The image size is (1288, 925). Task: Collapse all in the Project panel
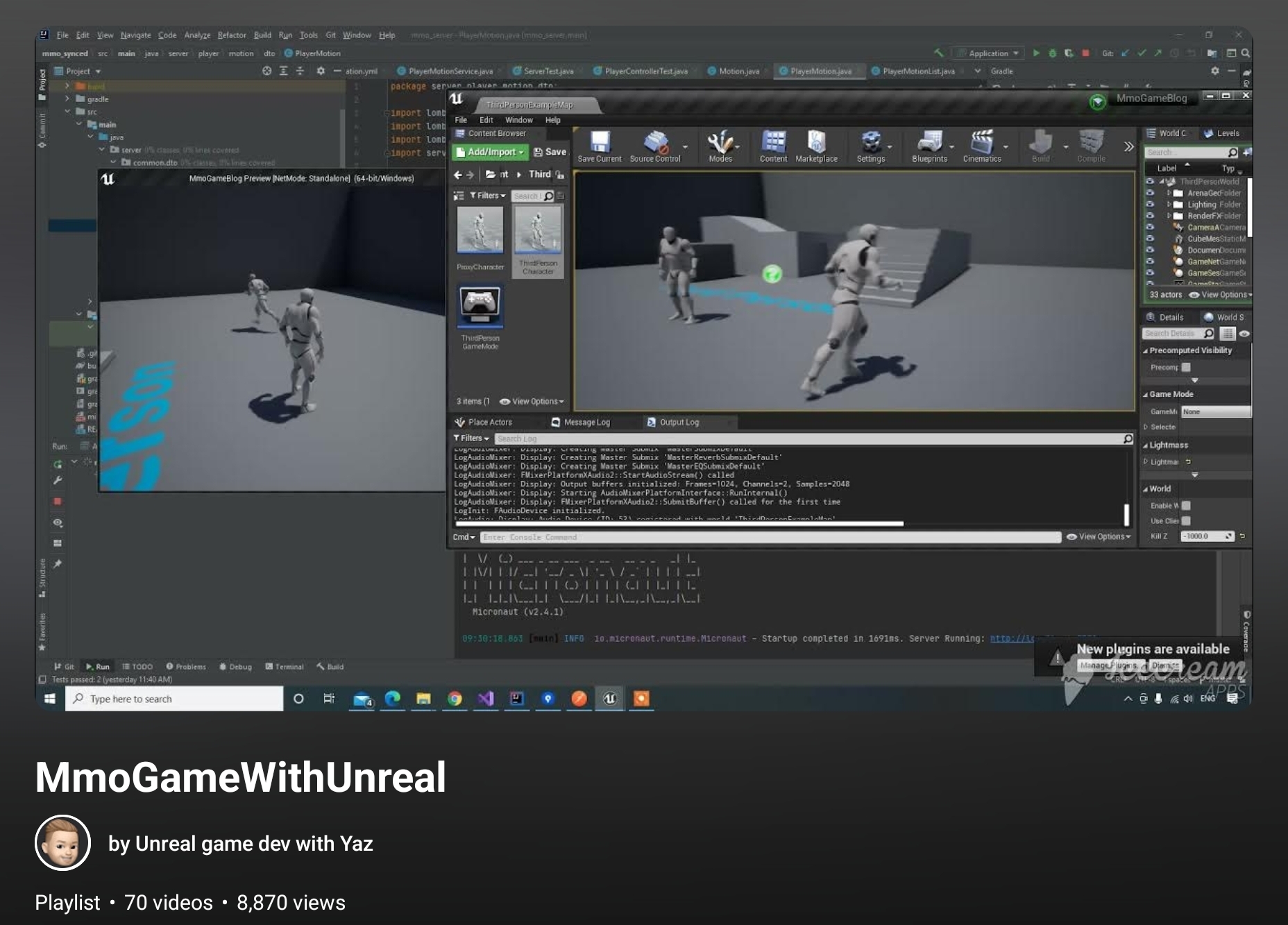[300, 71]
